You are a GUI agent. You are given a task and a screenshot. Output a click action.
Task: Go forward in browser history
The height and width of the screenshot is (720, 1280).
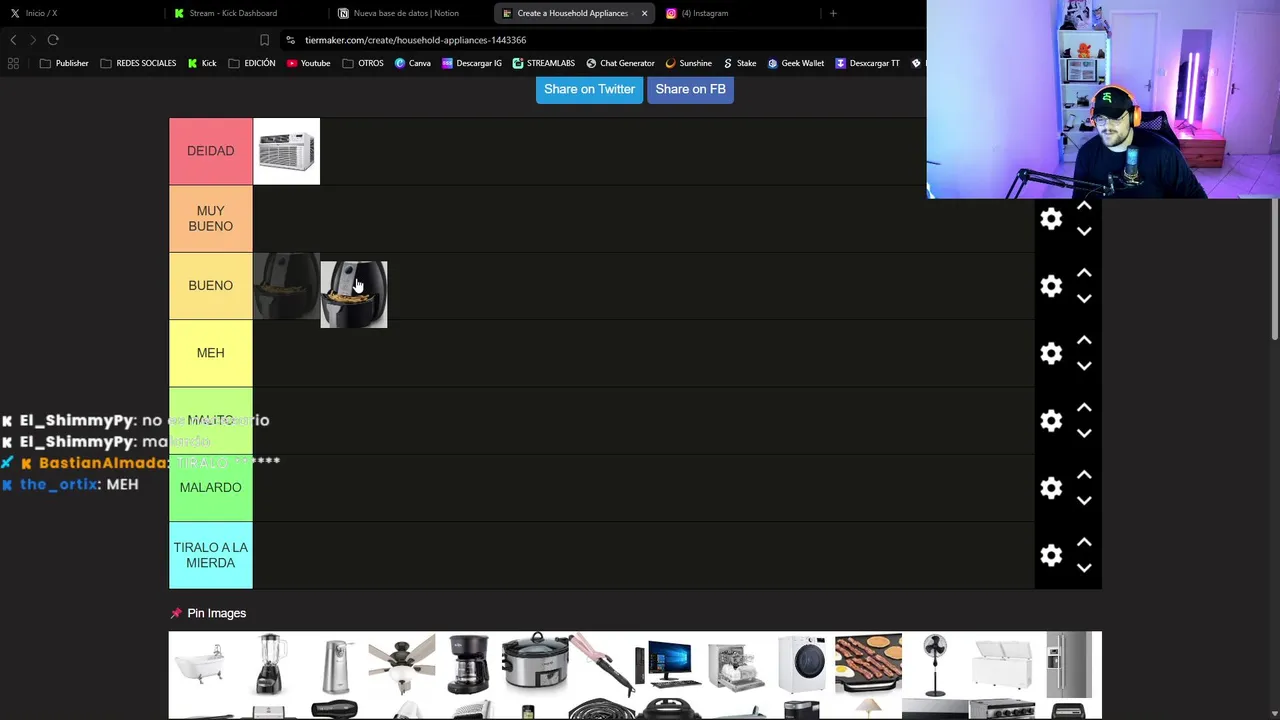click(33, 40)
